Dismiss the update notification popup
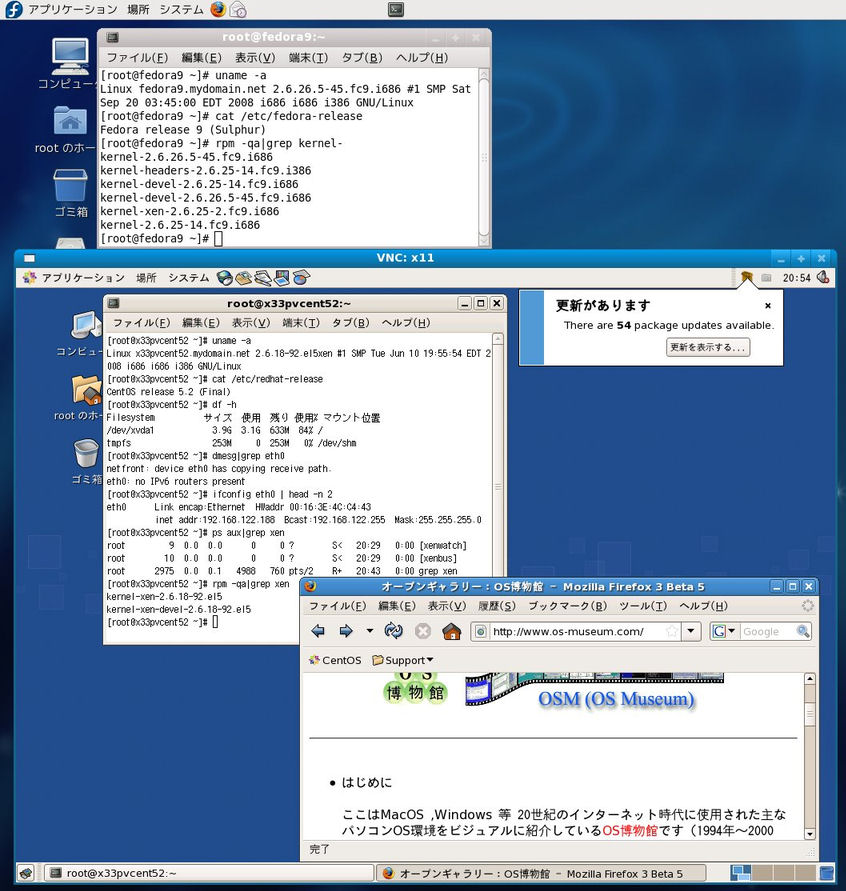This screenshot has height=891, width=846. click(x=768, y=306)
